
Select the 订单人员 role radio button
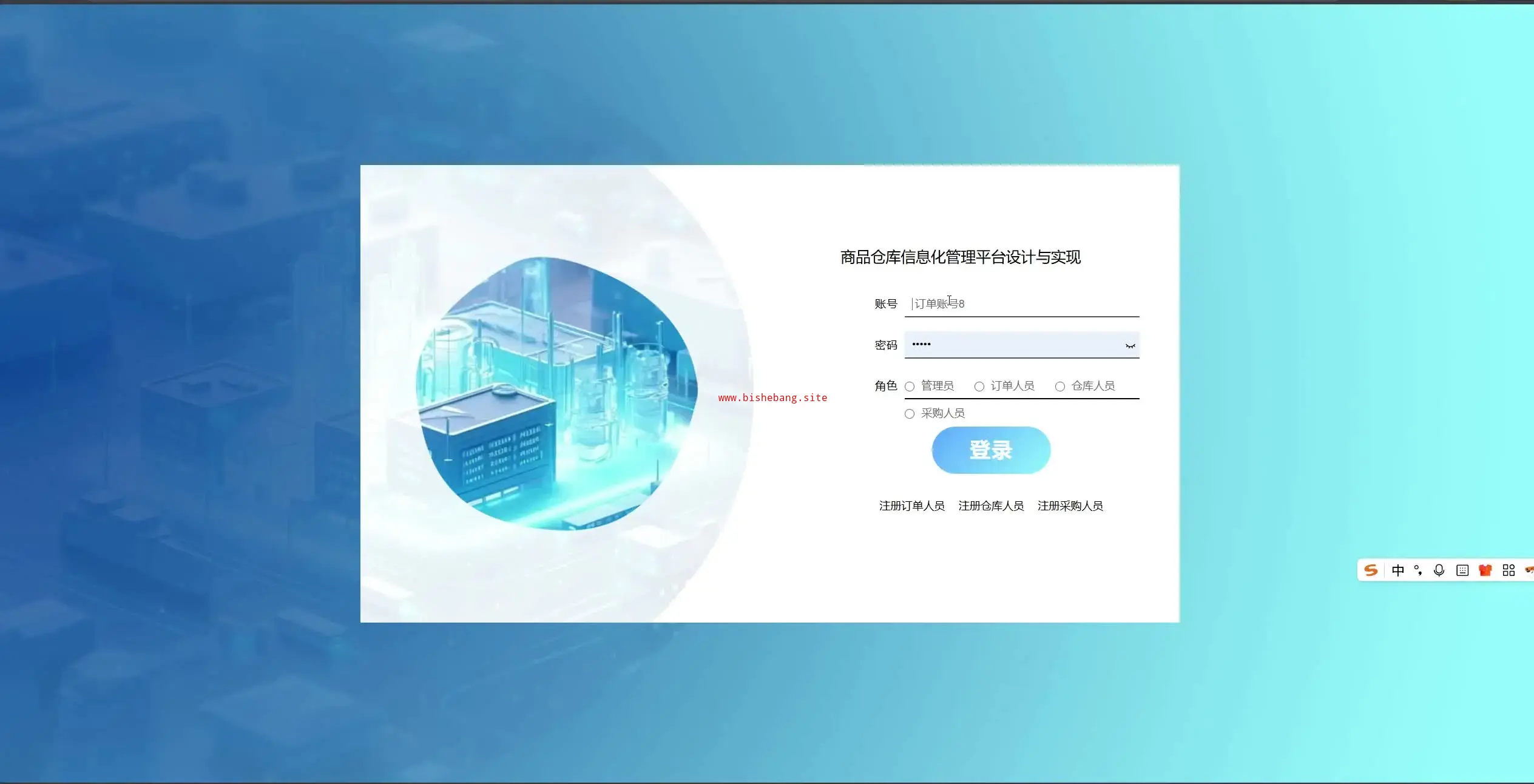tap(979, 387)
